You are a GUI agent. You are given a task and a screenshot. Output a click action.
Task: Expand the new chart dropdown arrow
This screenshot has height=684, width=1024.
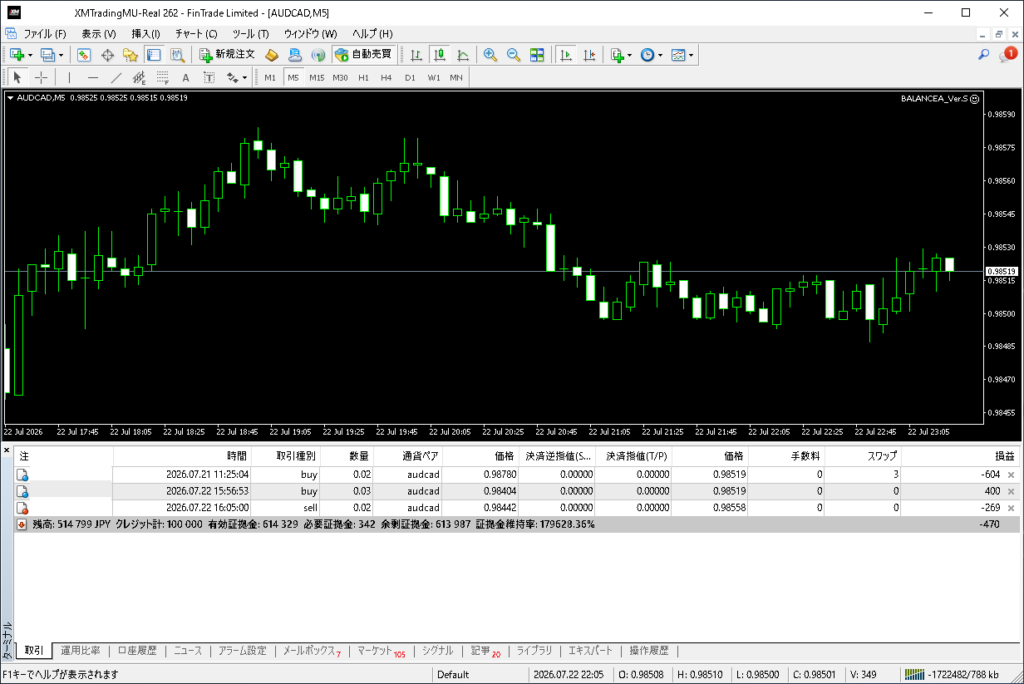pyautogui.click(x=30, y=56)
